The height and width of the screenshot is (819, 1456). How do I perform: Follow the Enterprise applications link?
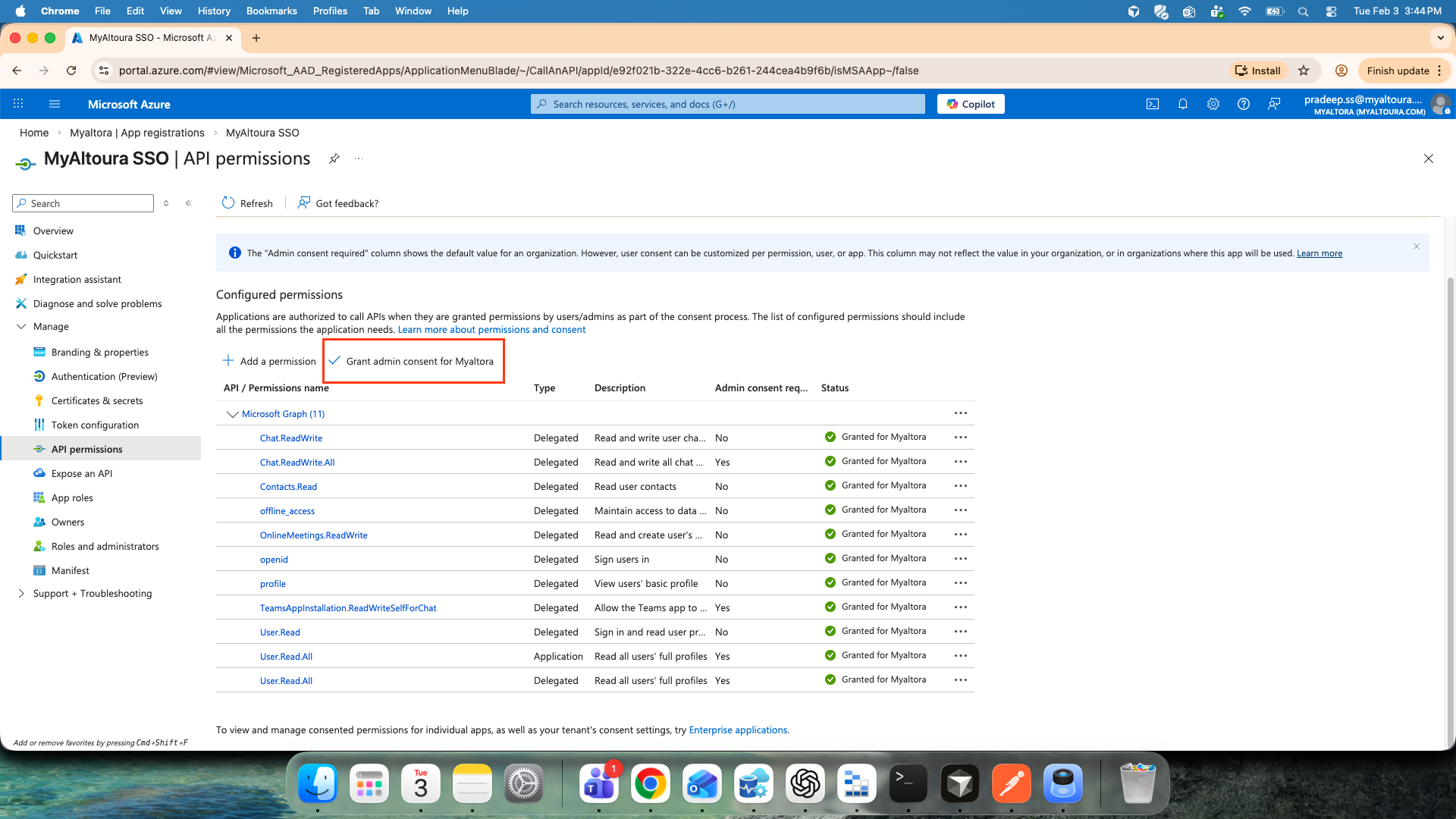738,730
